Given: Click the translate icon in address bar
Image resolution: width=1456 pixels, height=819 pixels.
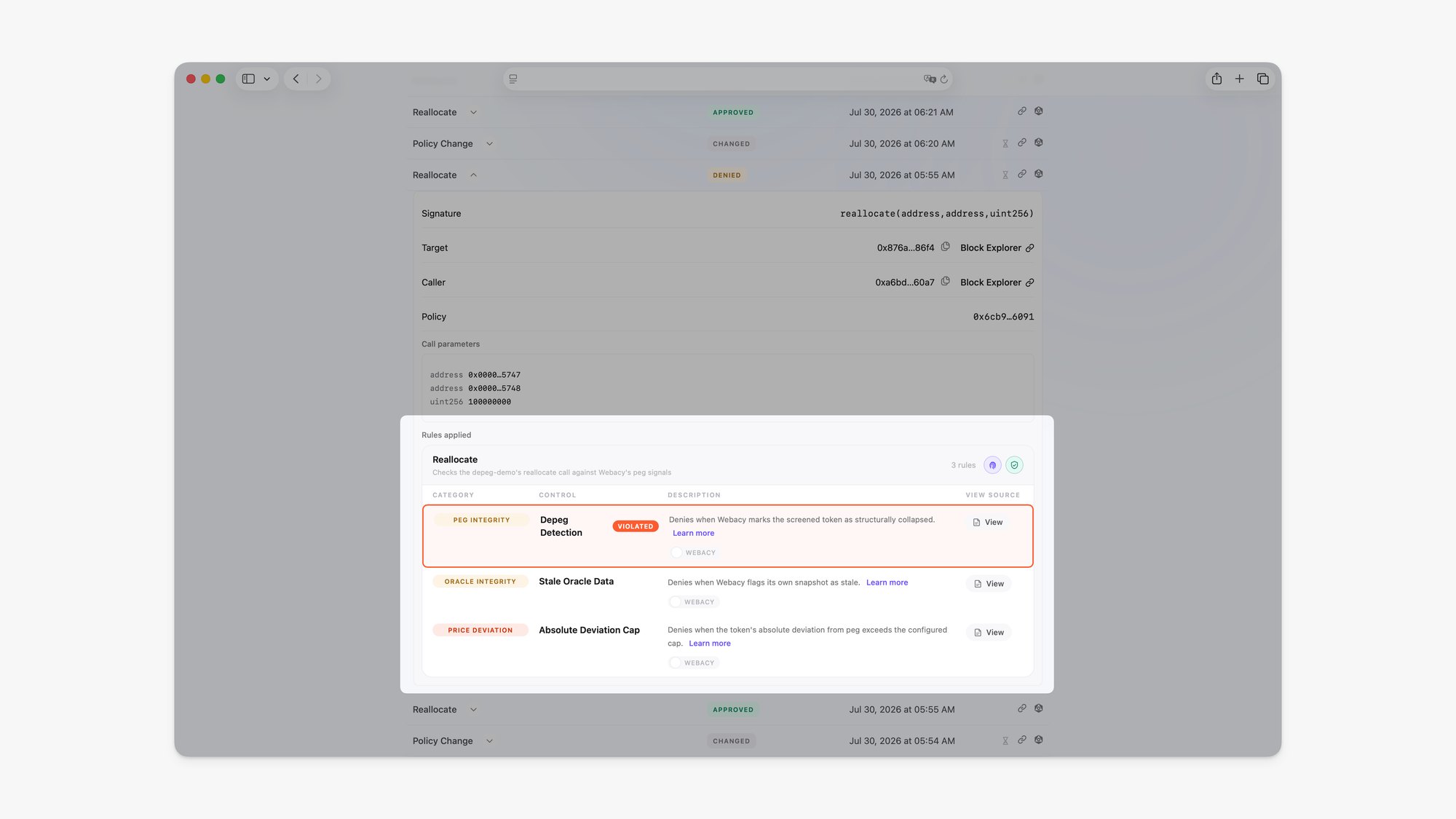Looking at the screenshot, I should [930, 79].
